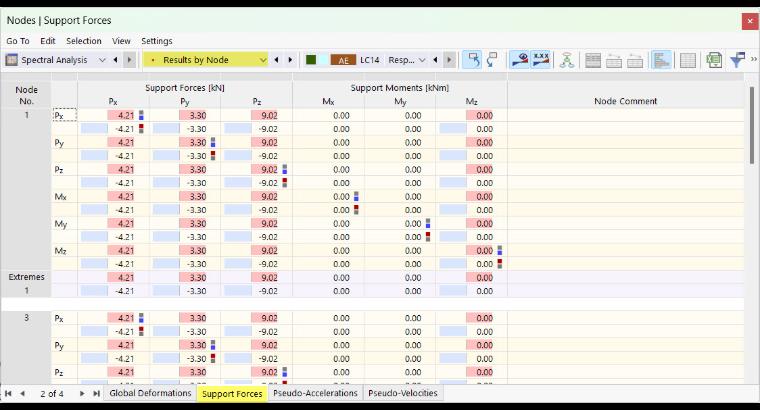
Task: Close the Support Forces window
Action: pos(749,21)
